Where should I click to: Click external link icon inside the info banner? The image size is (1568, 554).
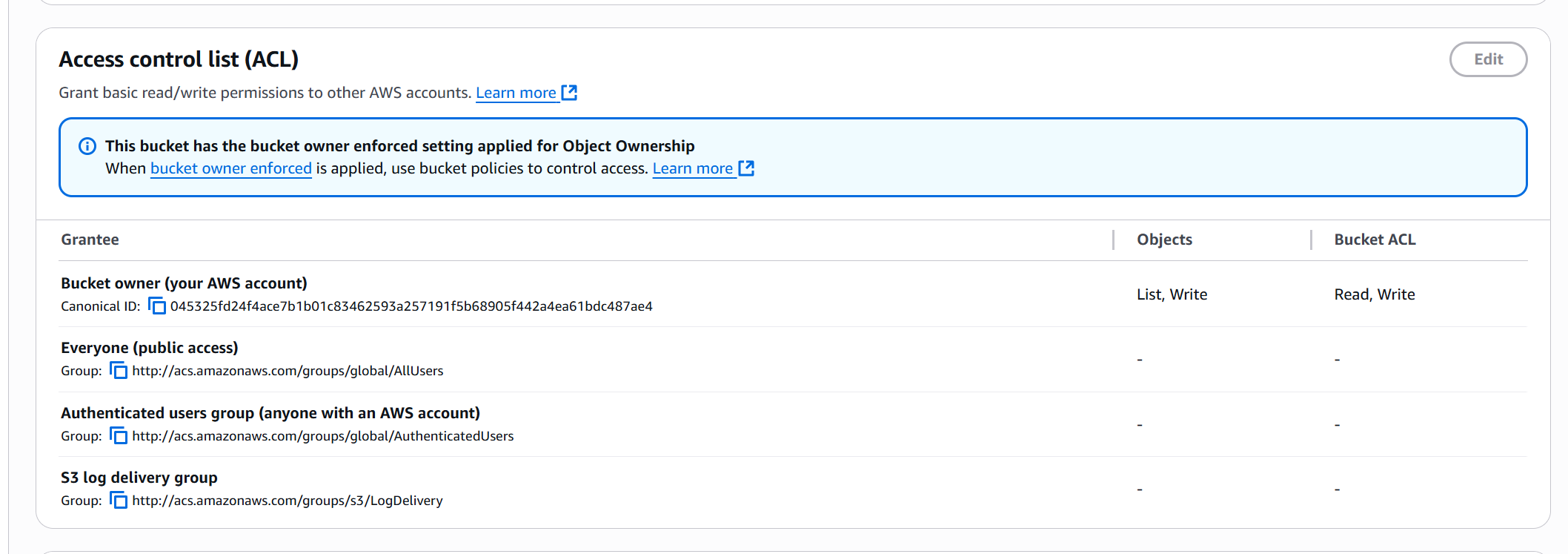pos(746,168)
